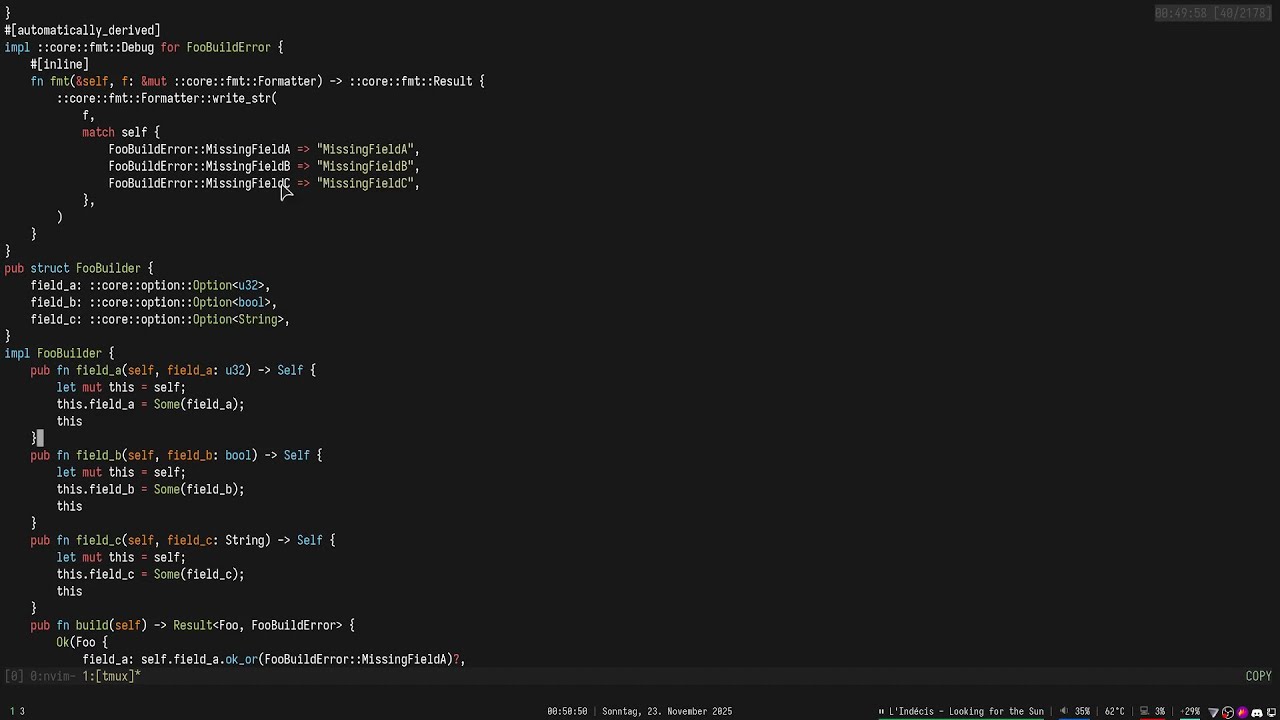1280x720 pixels.
Task: Click the pub fn build method signature
Action: coord(192,625)
